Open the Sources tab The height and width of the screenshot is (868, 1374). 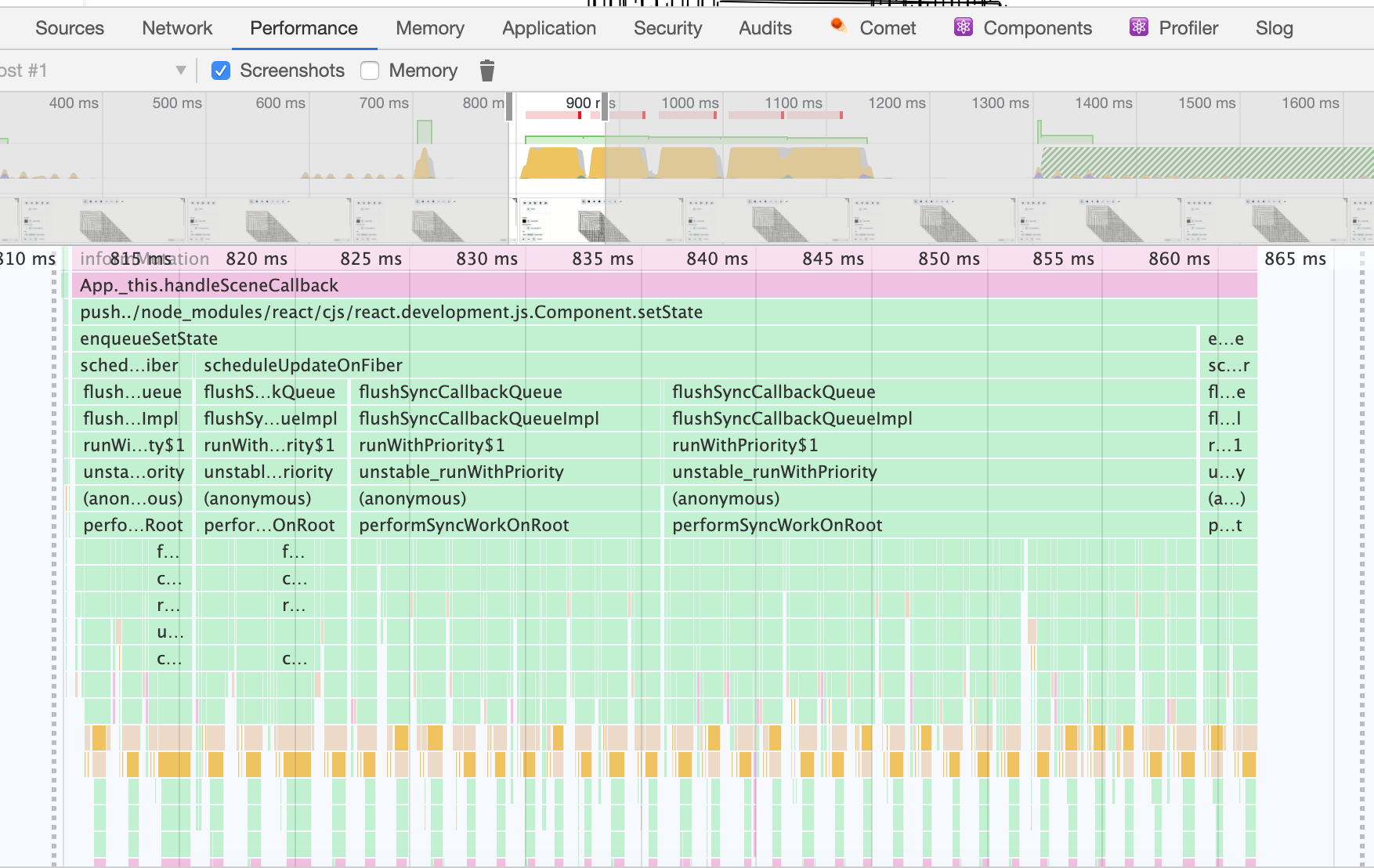[x=69, y=28]
